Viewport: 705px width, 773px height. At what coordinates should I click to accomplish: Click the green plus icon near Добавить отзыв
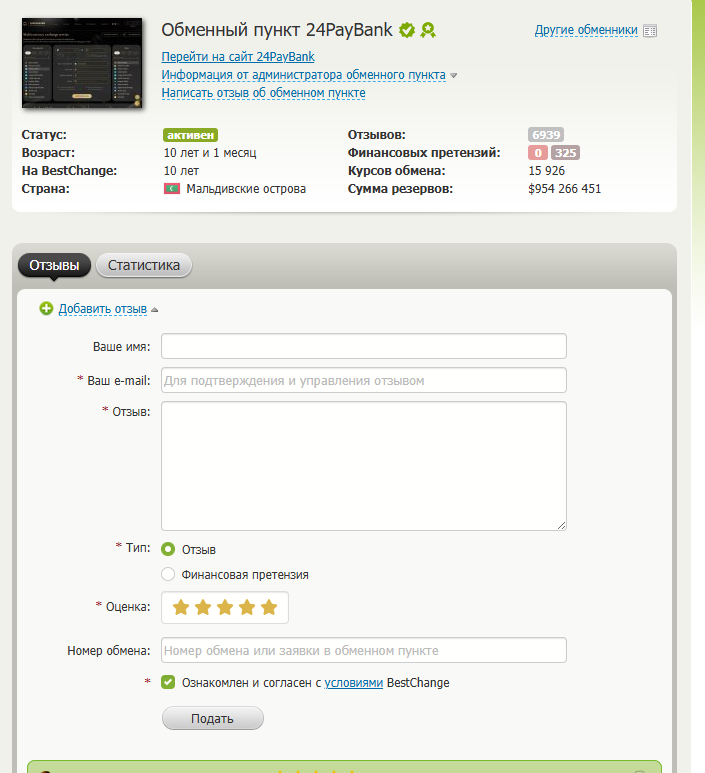pos(46,309)
